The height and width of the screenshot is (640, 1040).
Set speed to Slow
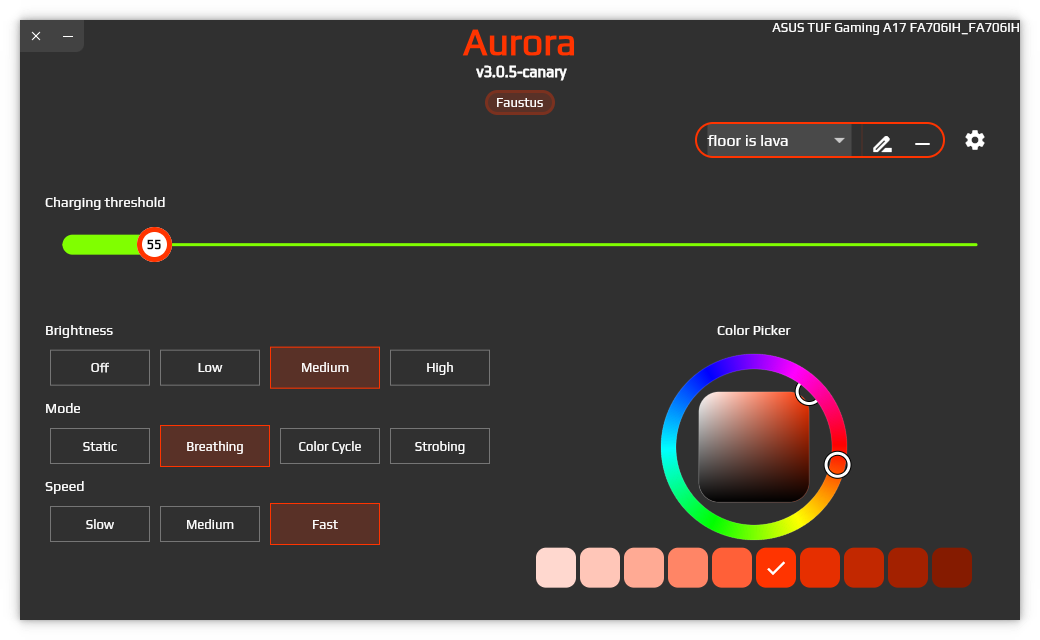pyautogui.click(x=99, y=524)
